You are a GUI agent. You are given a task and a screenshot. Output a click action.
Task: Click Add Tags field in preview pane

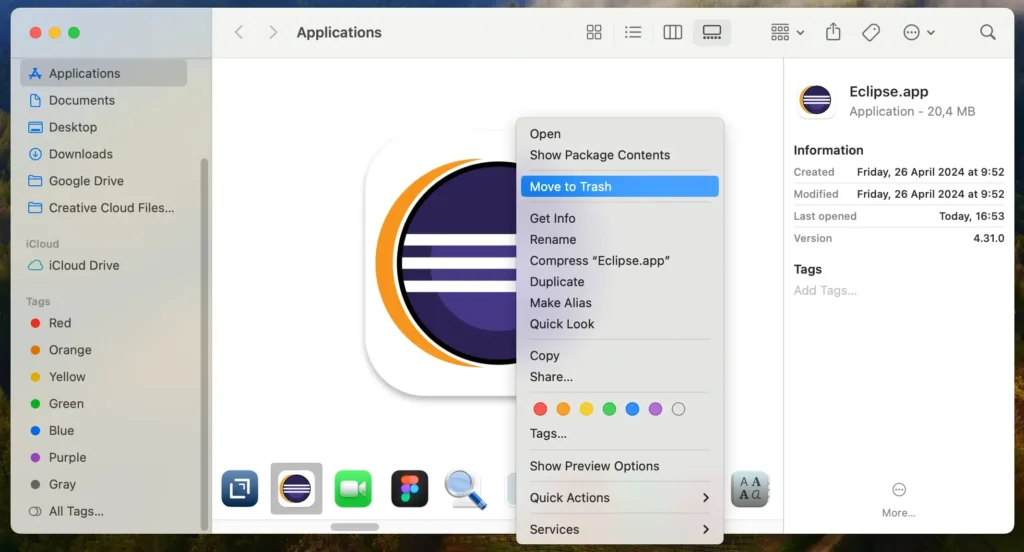(x=825, y=290)
